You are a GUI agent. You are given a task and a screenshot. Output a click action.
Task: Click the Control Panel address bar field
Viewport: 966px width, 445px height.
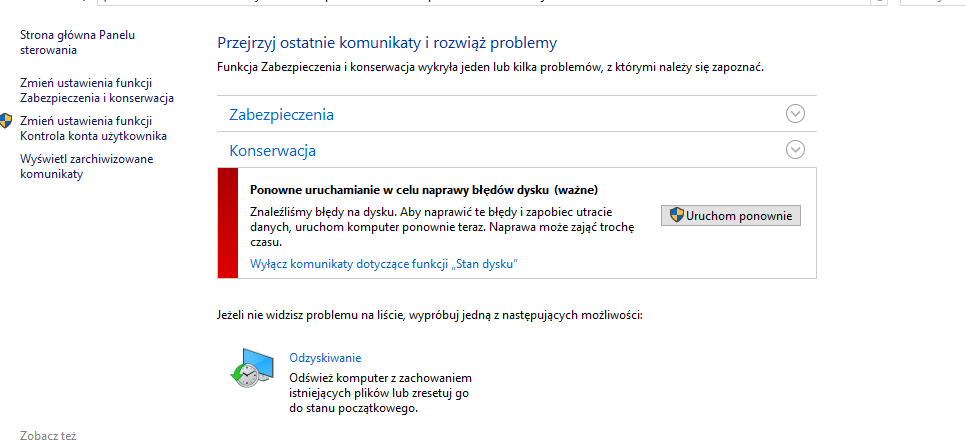click(x=484, y=2)
